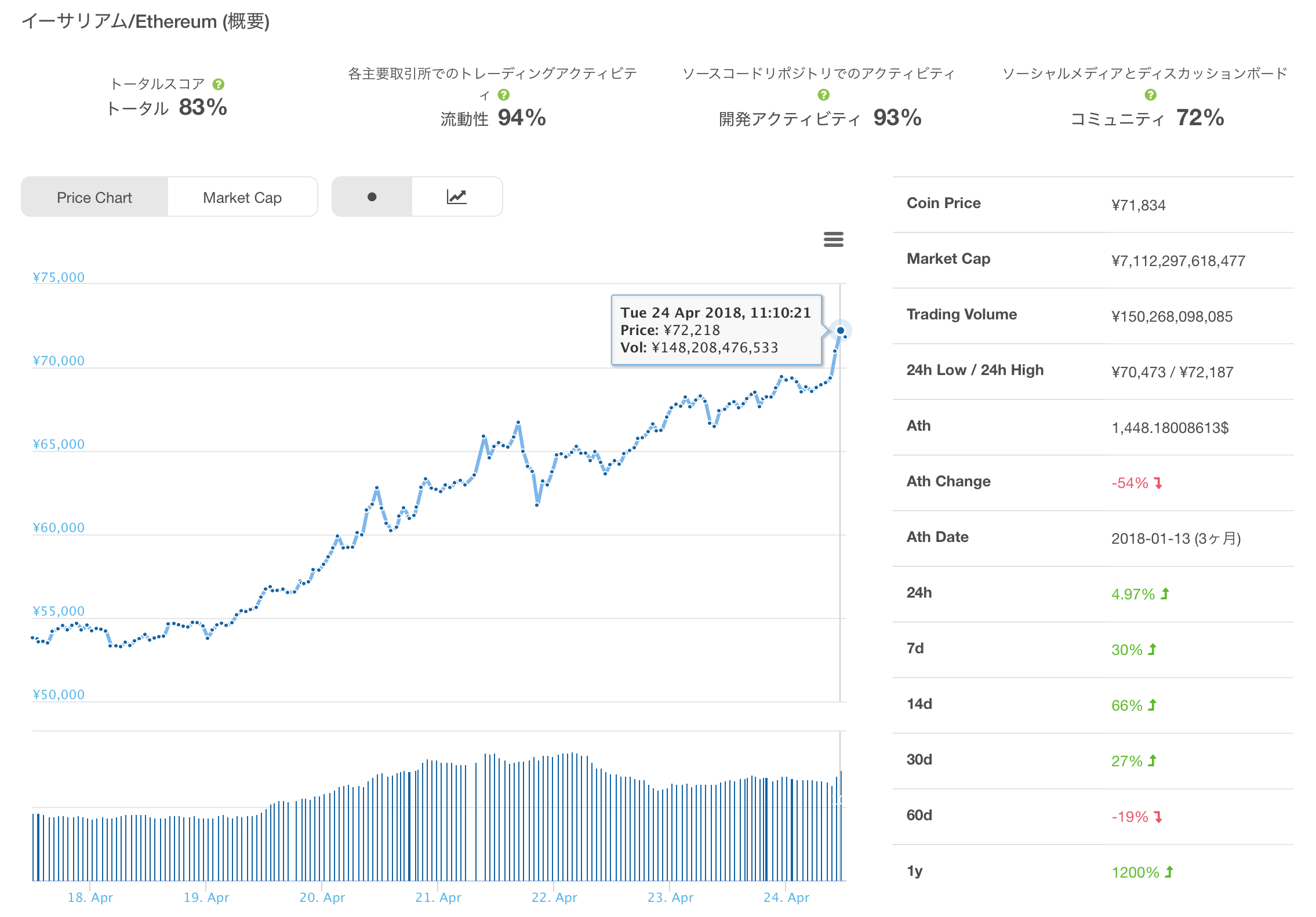Click the 1y change 1200% value

tap(1143, 872)
